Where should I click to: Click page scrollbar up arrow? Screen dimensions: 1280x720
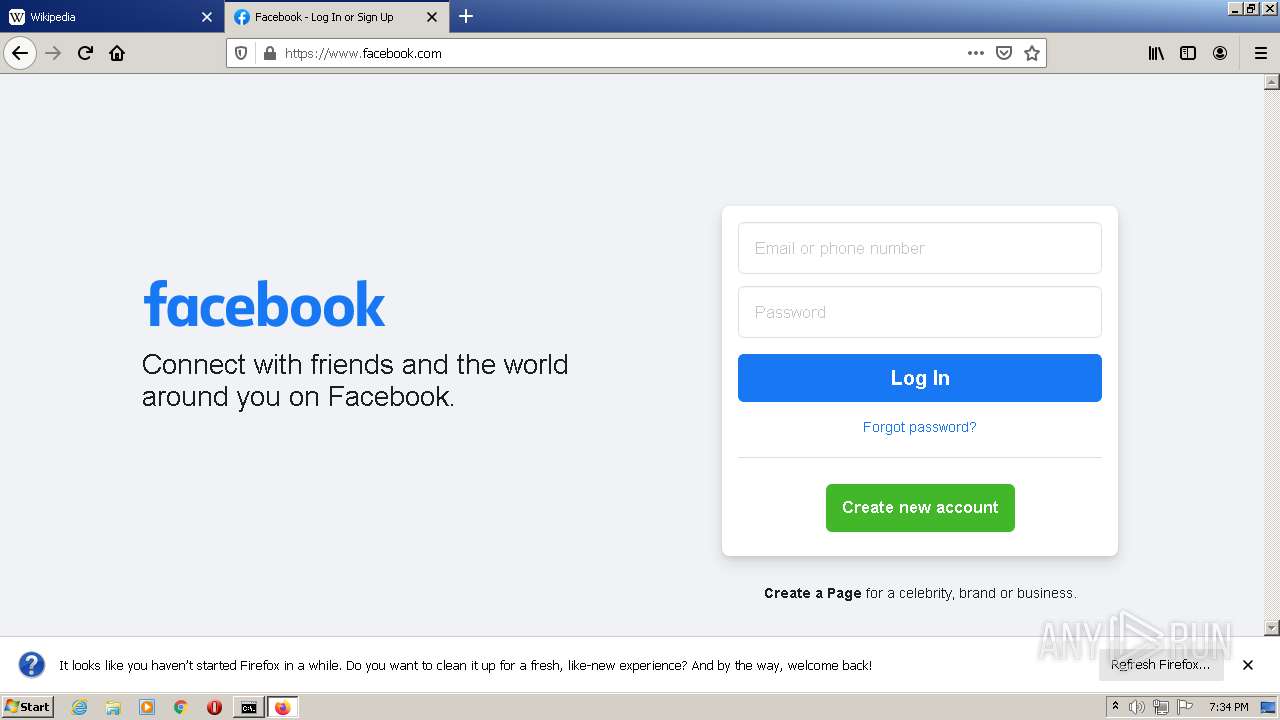pos(1272,82)
